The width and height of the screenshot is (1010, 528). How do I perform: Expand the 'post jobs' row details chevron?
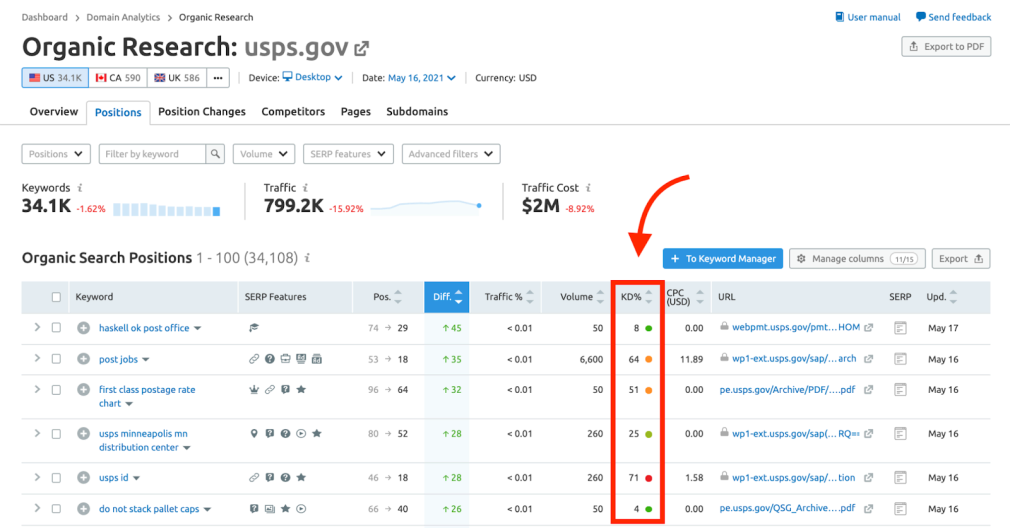(37, 359)
